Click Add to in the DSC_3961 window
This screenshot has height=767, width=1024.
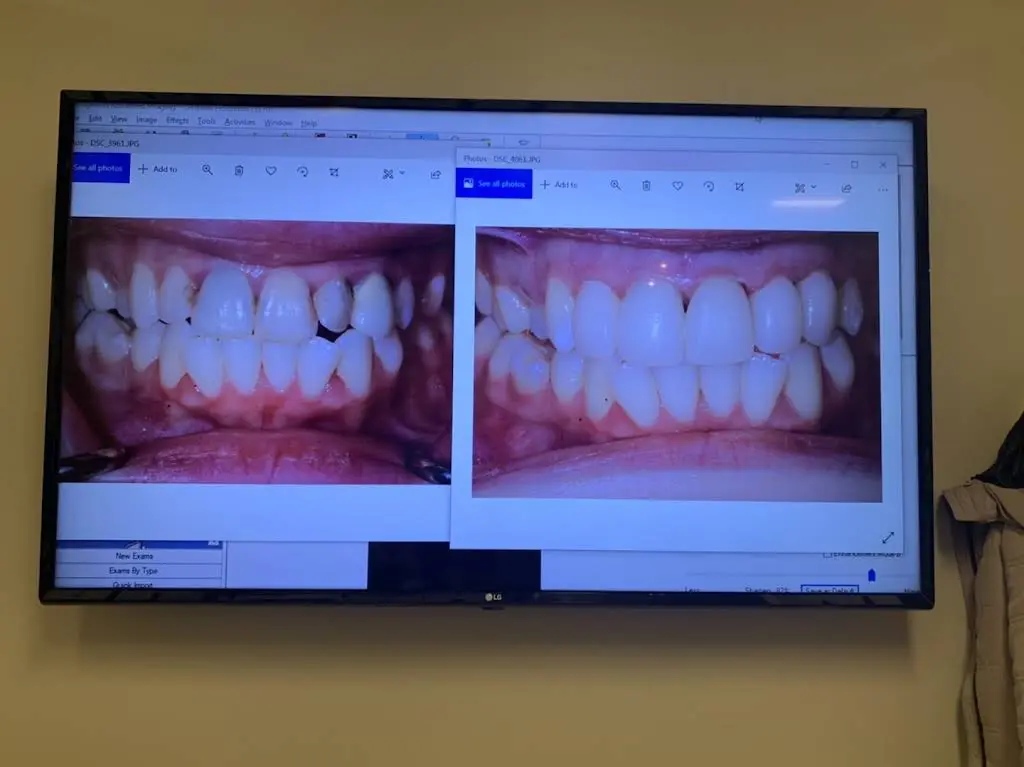pos(158,169)
